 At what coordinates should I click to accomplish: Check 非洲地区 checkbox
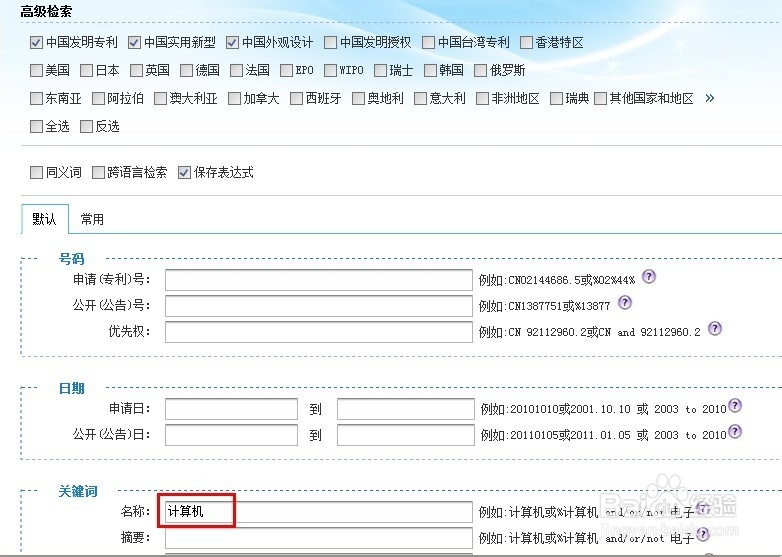pos(482,98)
